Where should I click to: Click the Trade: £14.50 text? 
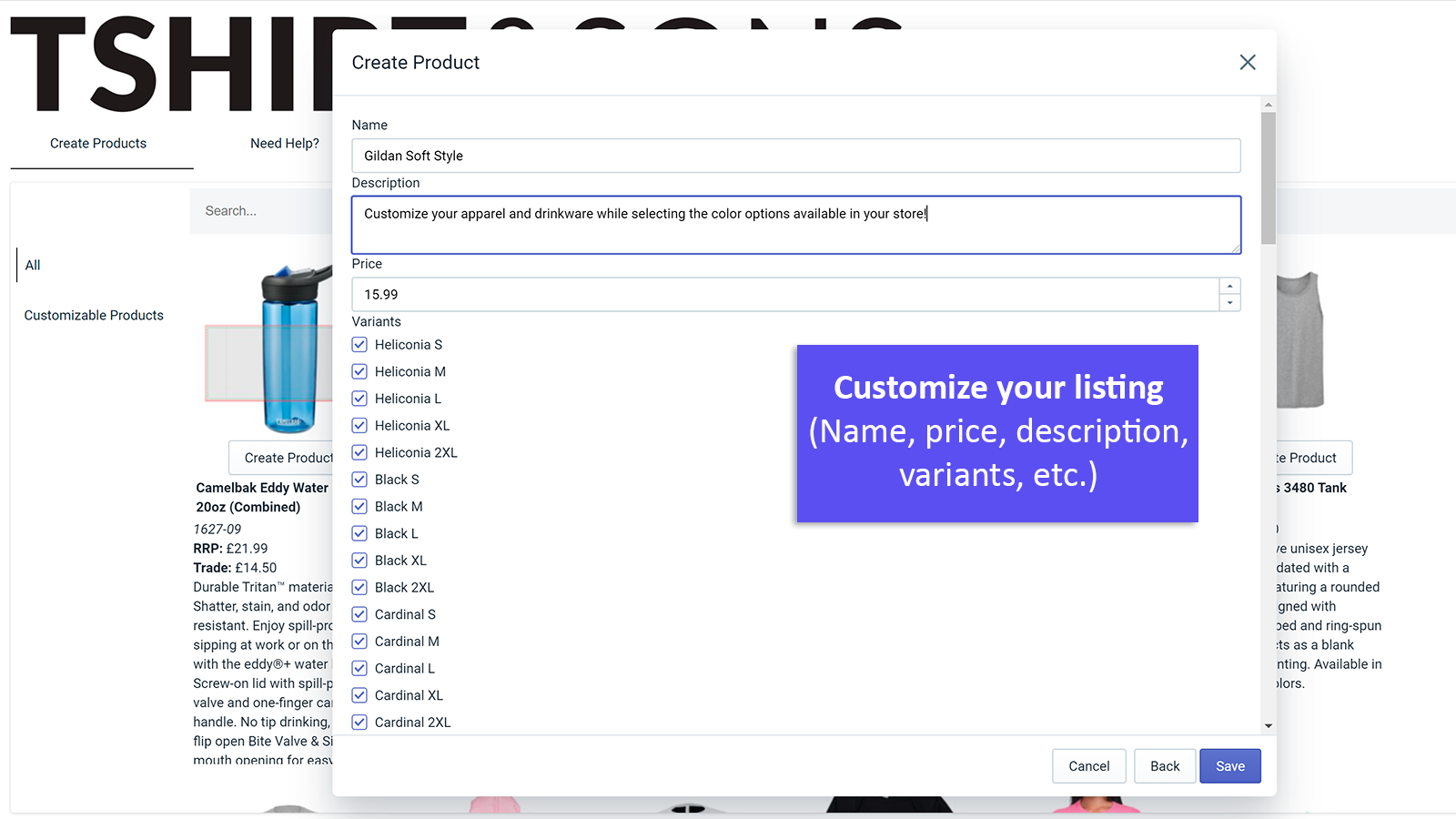point(235,568)
